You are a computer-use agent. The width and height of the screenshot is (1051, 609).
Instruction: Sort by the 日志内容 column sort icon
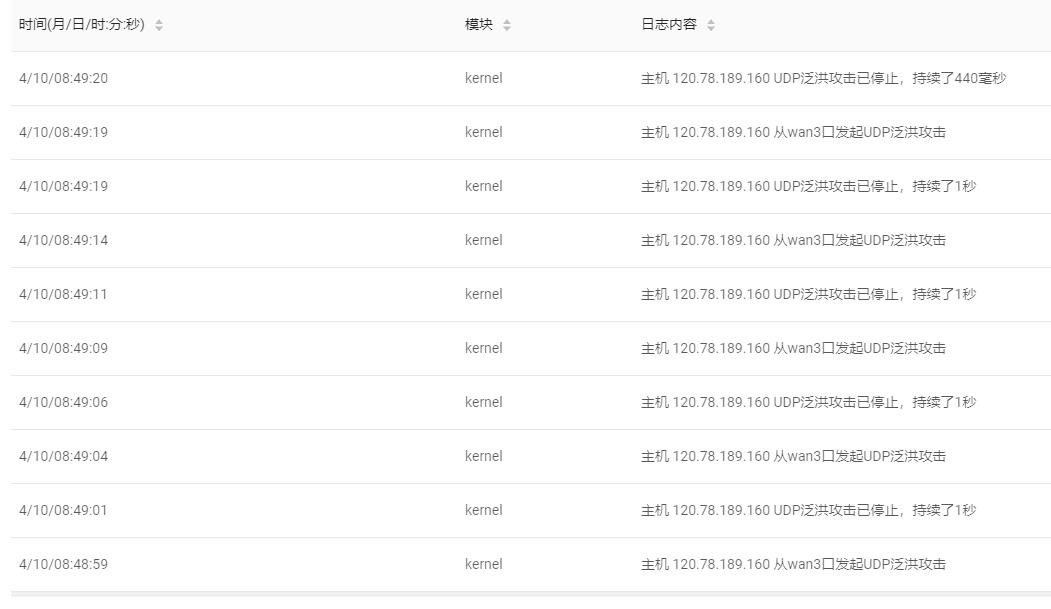pos(711,25)
